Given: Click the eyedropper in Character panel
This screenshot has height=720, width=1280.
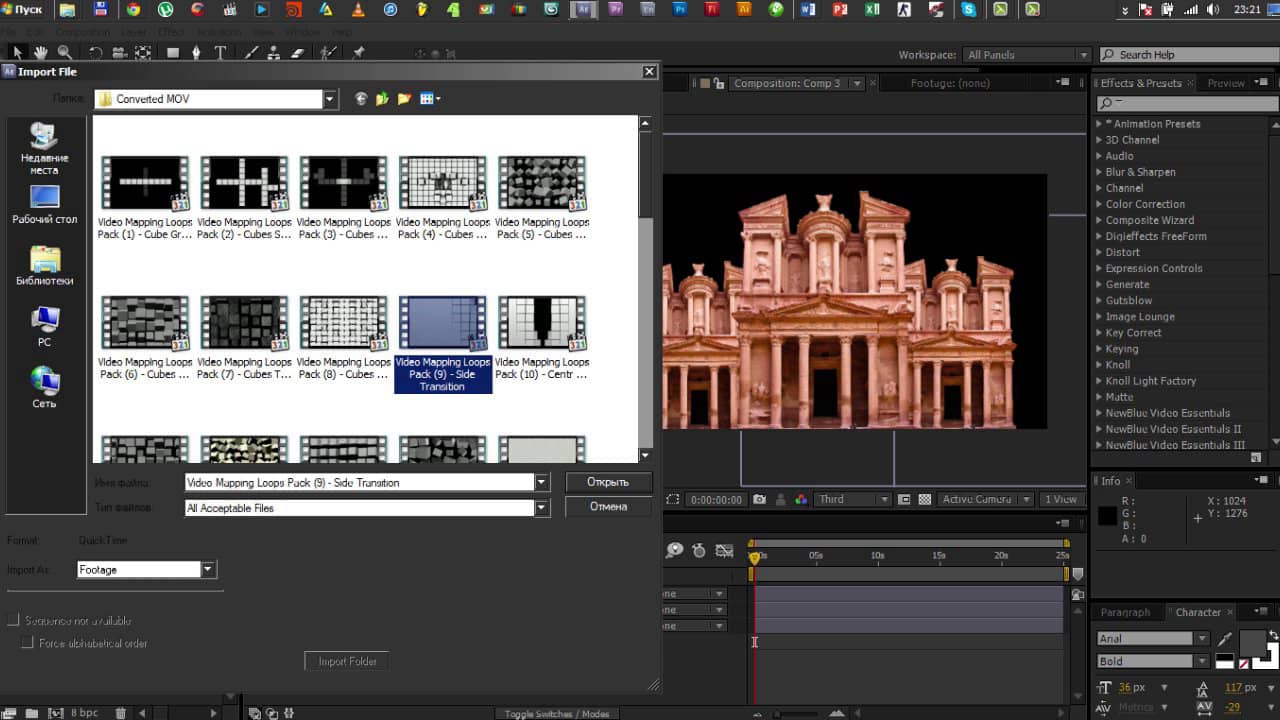Looking at the screenshot, I should [1225, 639].
